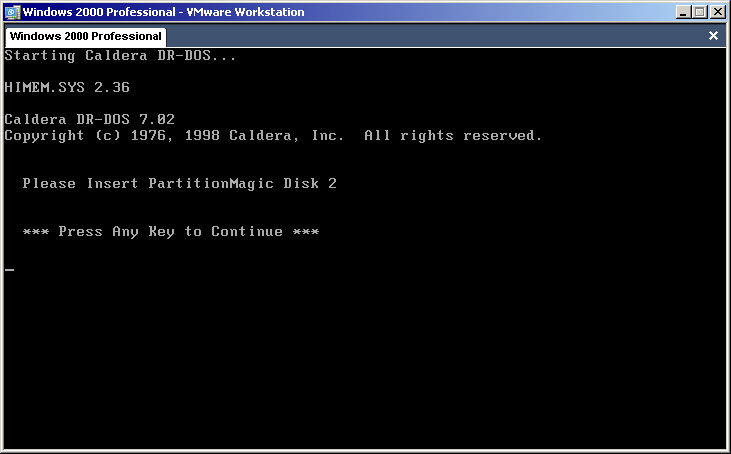
Task: Click the 'Press Any Key to Continue' prompt
Action: [x=171, y=232]
